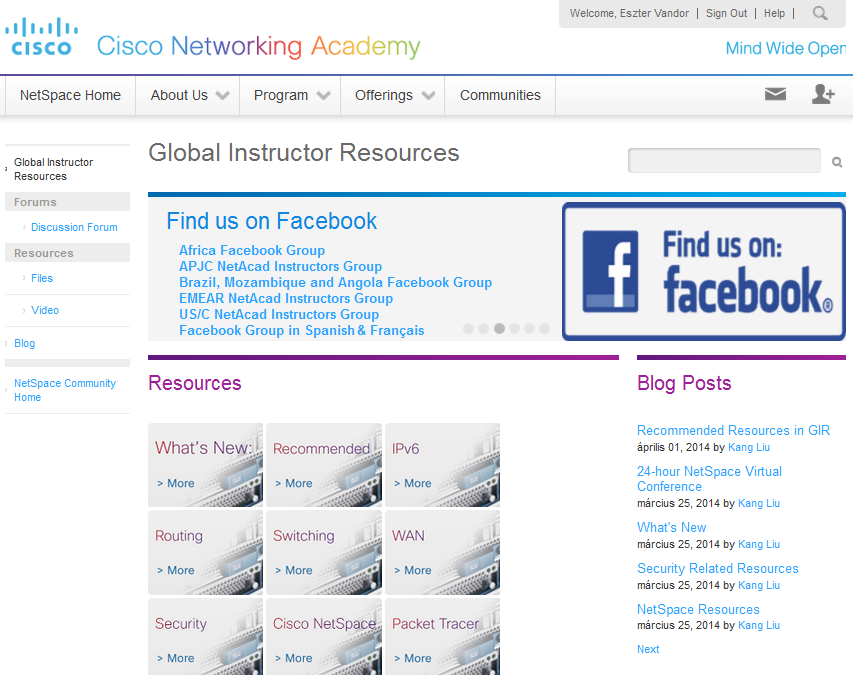This screenshot has width=853, height=675.
Task: Open the Communities menu item
Action: click(x=500, y=95)
